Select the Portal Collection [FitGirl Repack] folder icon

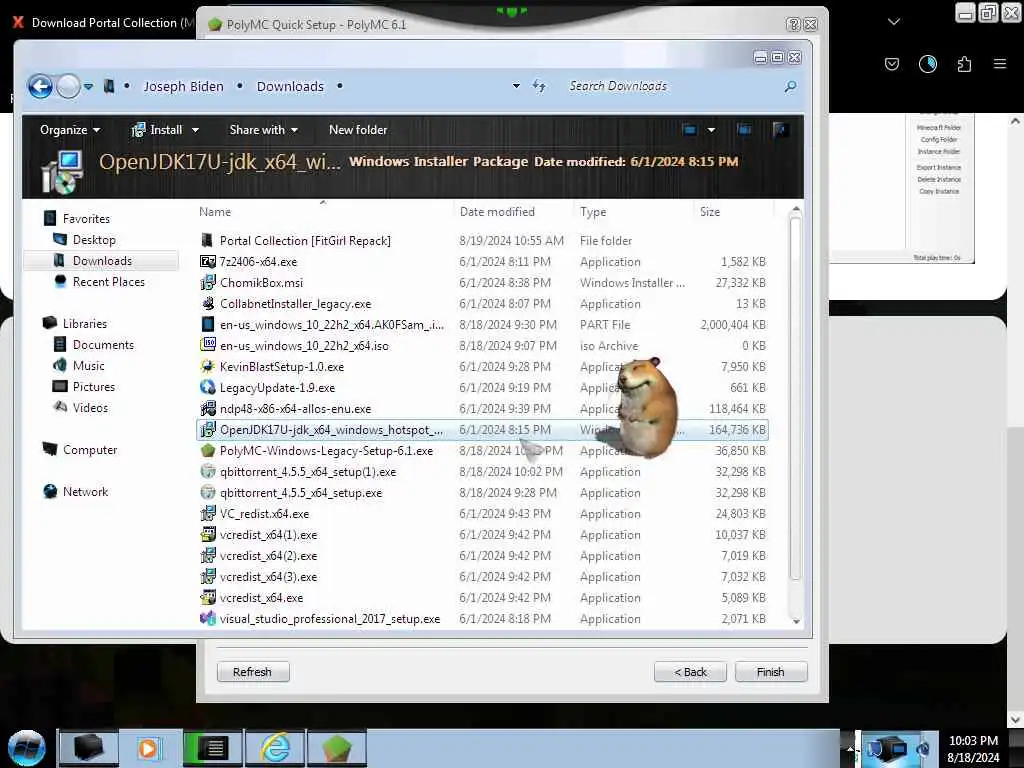207,240
